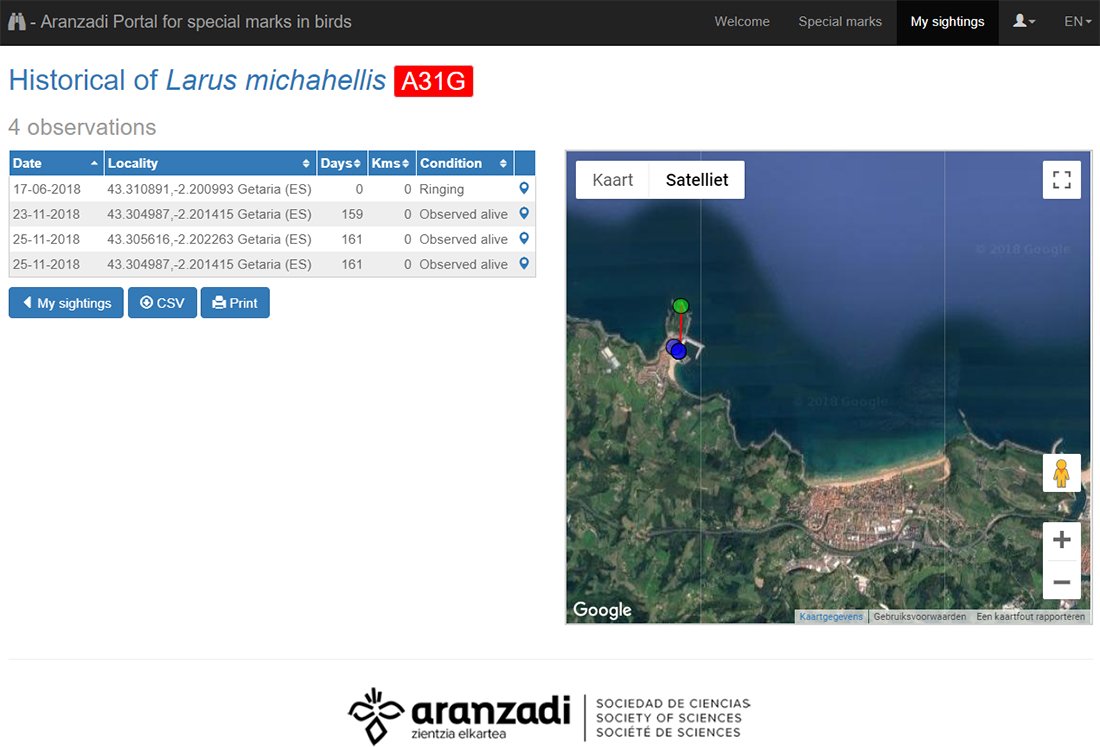
Task: Click the map pin for 23-11-2018 observation
Action: (523, 213)
